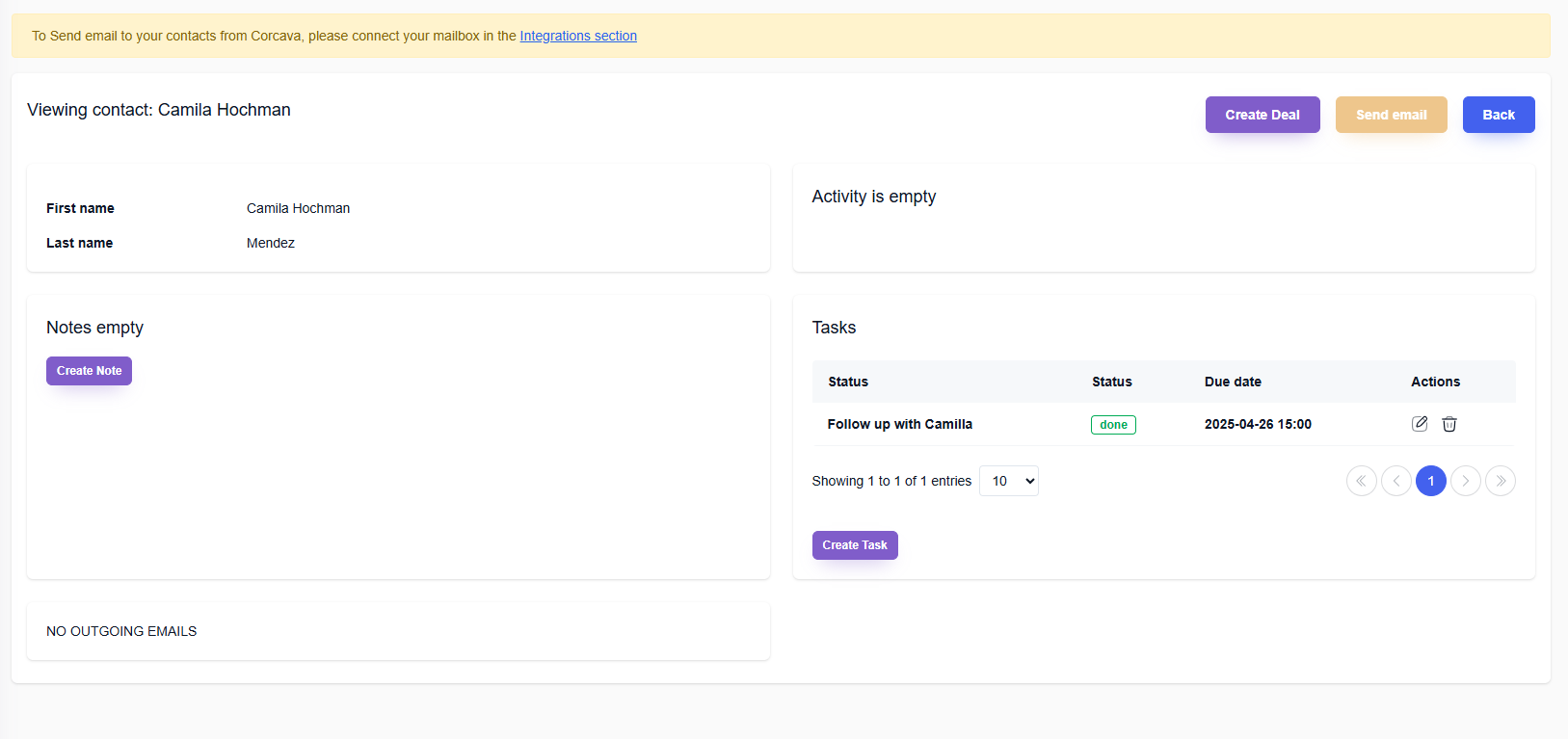Image resolution: width=1568 pixels, height=739 pixels.
Task: Open the Integrations section link
Action: point(578,36)
